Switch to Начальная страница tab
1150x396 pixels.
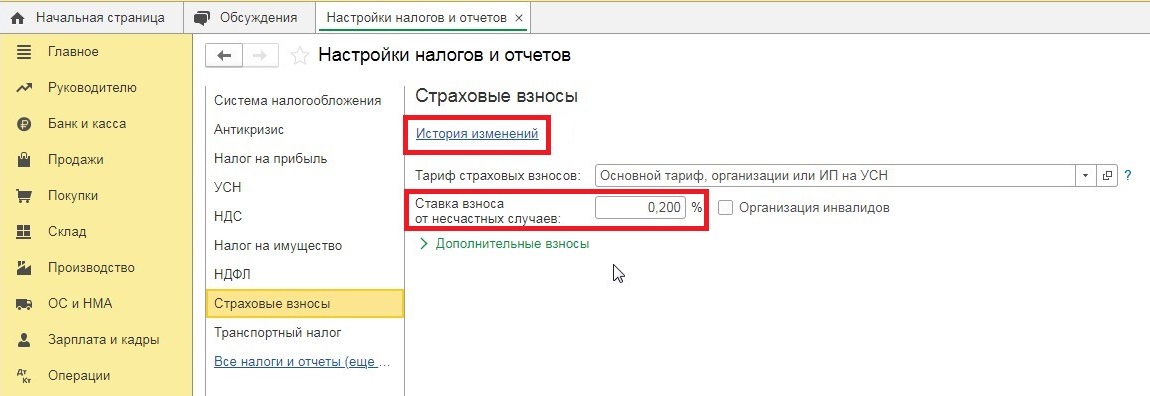pos(92,18)
